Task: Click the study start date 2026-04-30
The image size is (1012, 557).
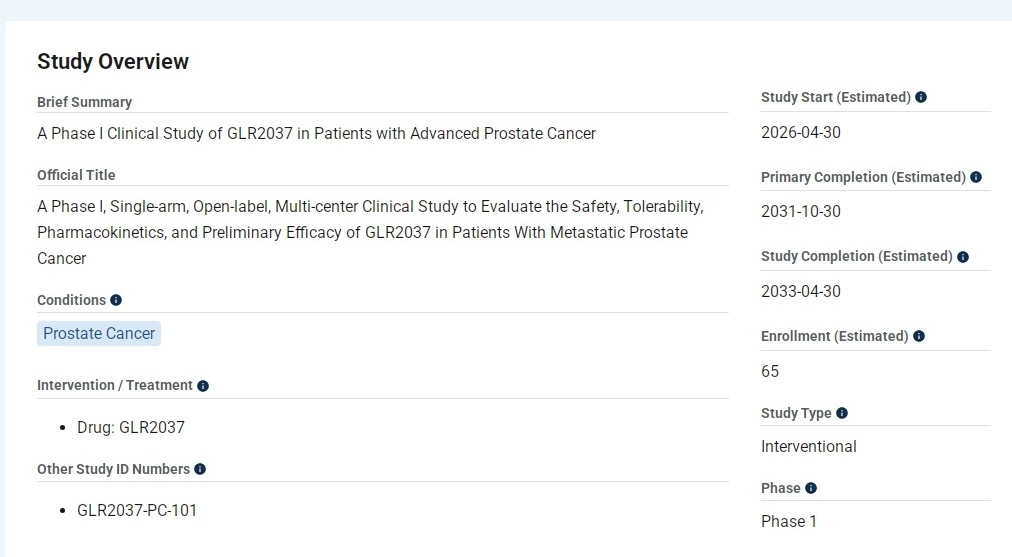Action: pos(800,132)
